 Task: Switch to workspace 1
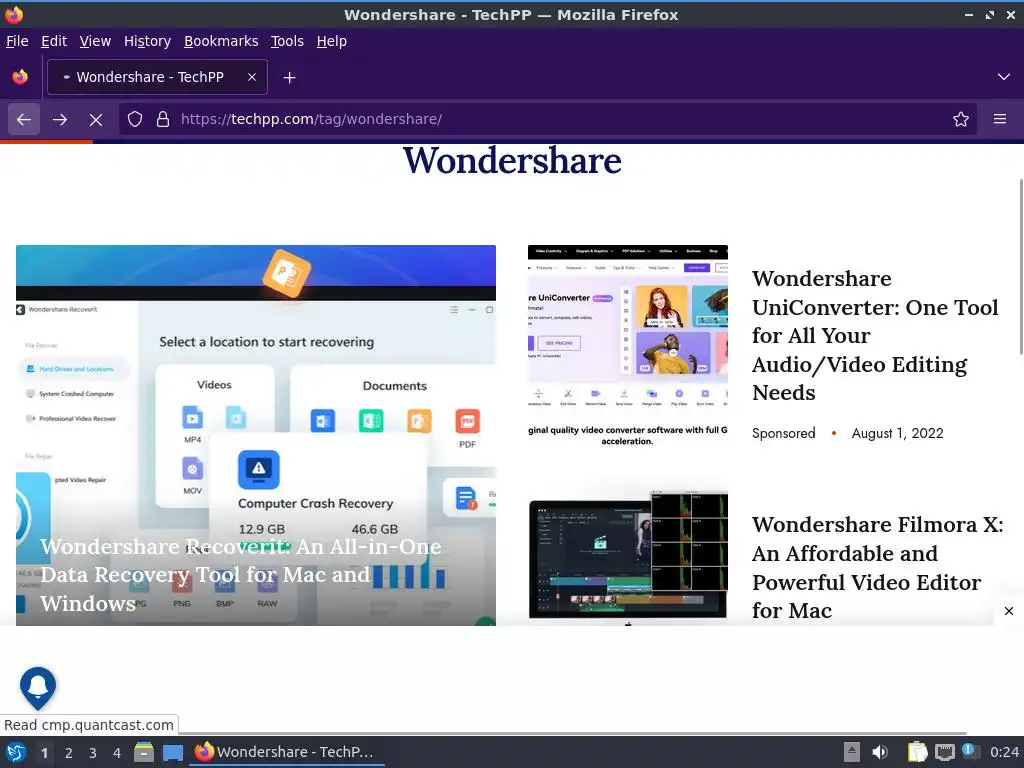(x=44, y=753)
